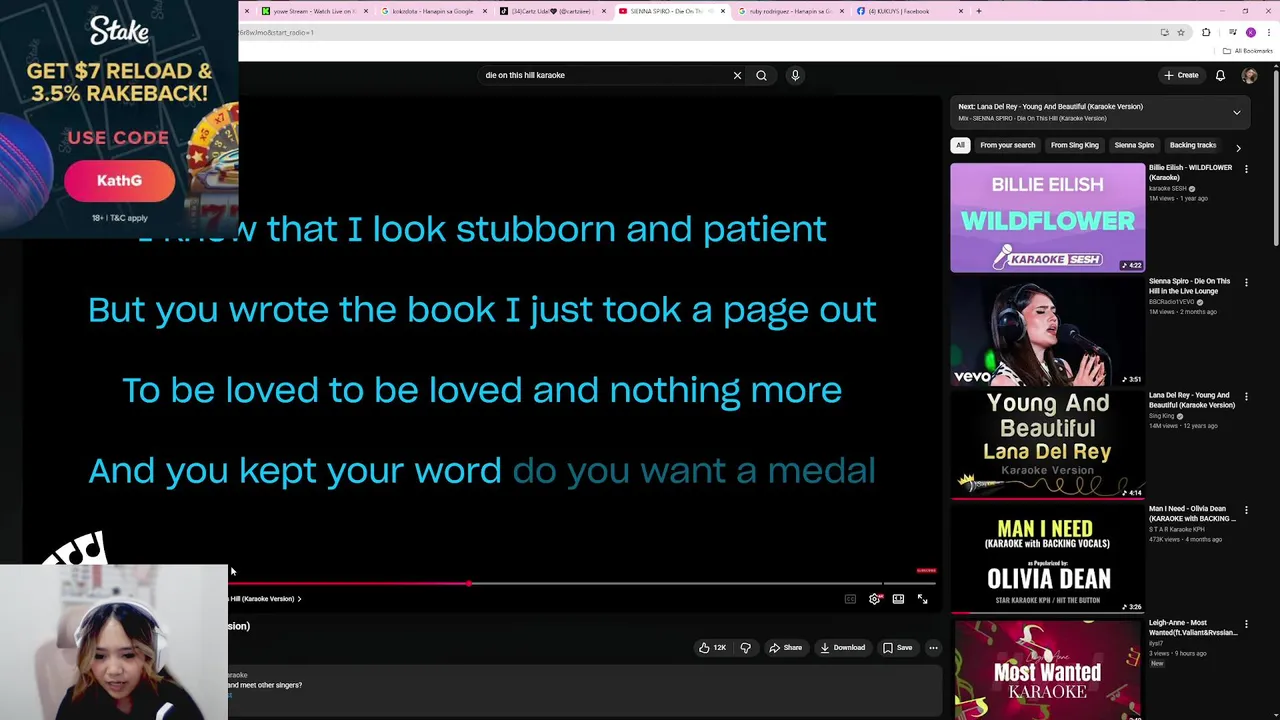This screenshot has height=720, width=1280.
Task: Open Chrome three-dot menu
Action: (1268, 32)
